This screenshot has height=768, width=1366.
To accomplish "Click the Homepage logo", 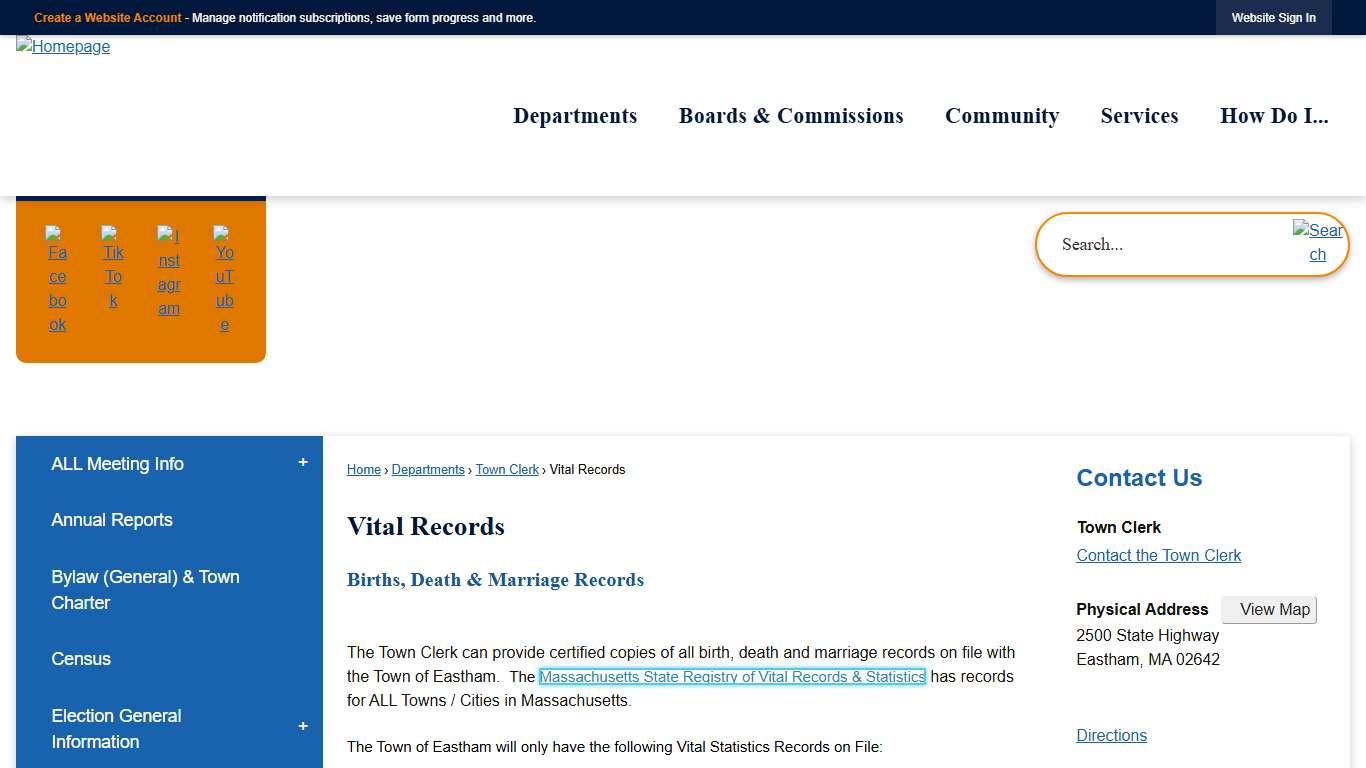I will pos(62,46).
